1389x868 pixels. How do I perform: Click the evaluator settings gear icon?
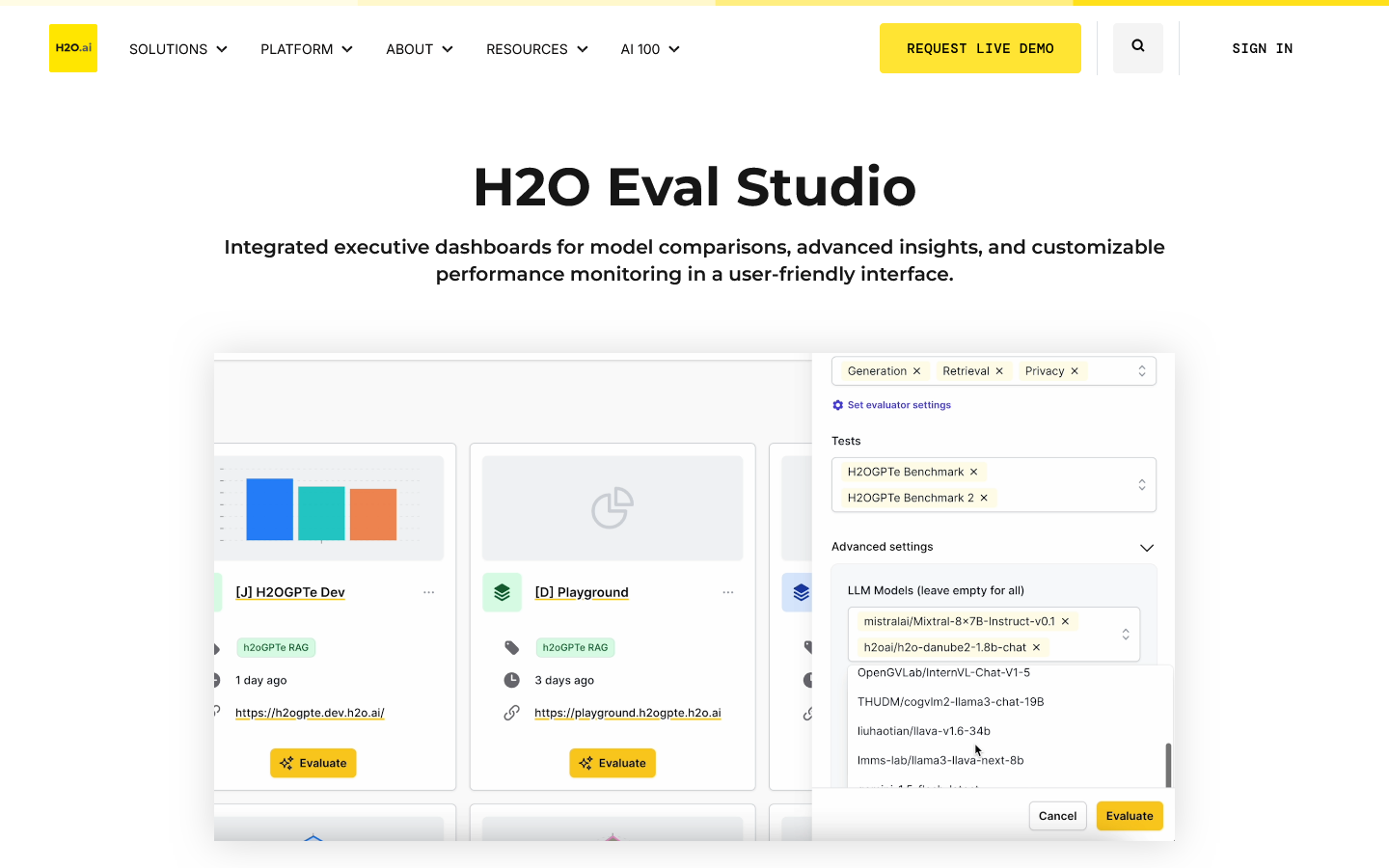point(837,405)
